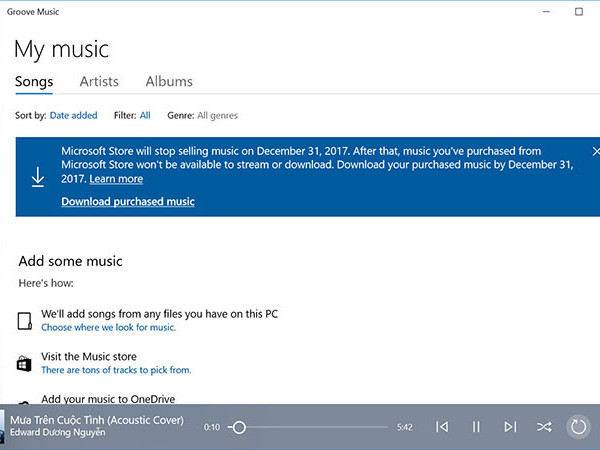This screenshot has width=600, height=450.
Task: Open the Filter All dropdown
Action: 145,115
